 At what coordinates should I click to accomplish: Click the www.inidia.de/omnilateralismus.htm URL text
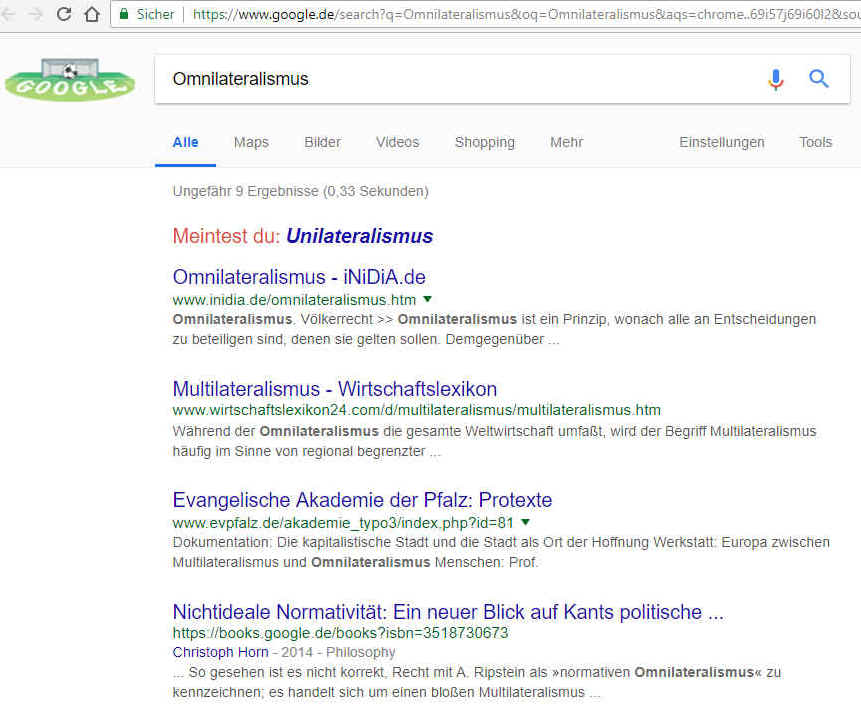(294, 300)
